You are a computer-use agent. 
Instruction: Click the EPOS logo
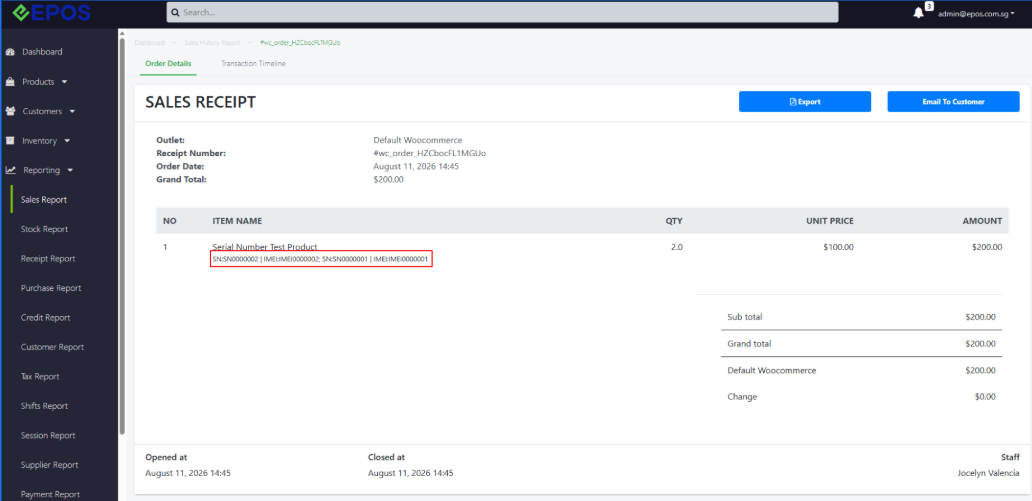coord(51,13)
